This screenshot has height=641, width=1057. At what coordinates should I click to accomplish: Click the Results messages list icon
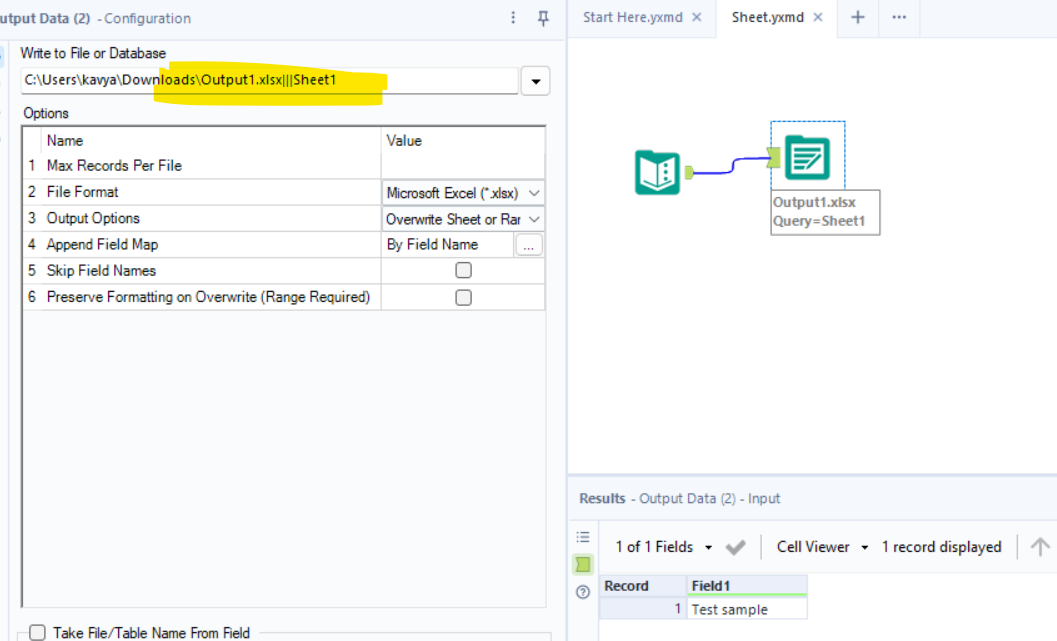point(583,537)
